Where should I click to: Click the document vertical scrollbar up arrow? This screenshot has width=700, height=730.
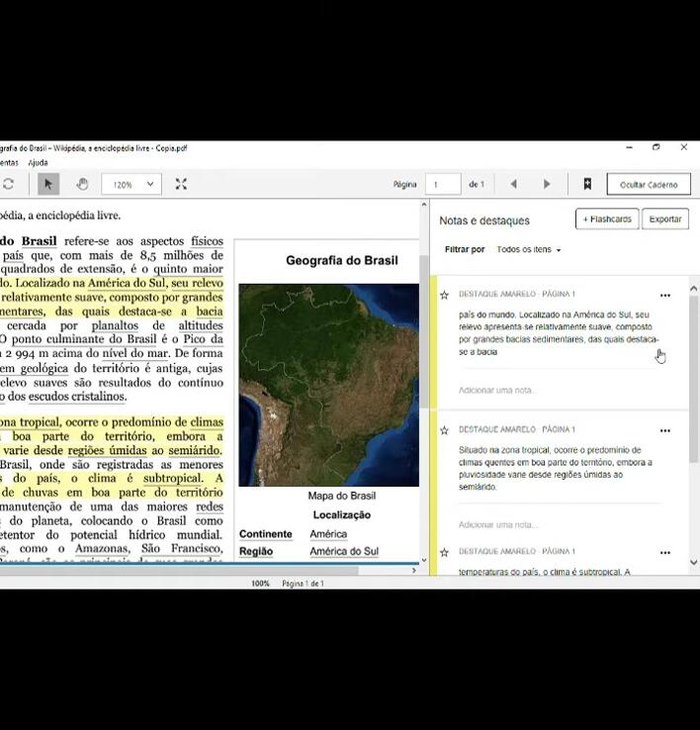tap(424, 204)
